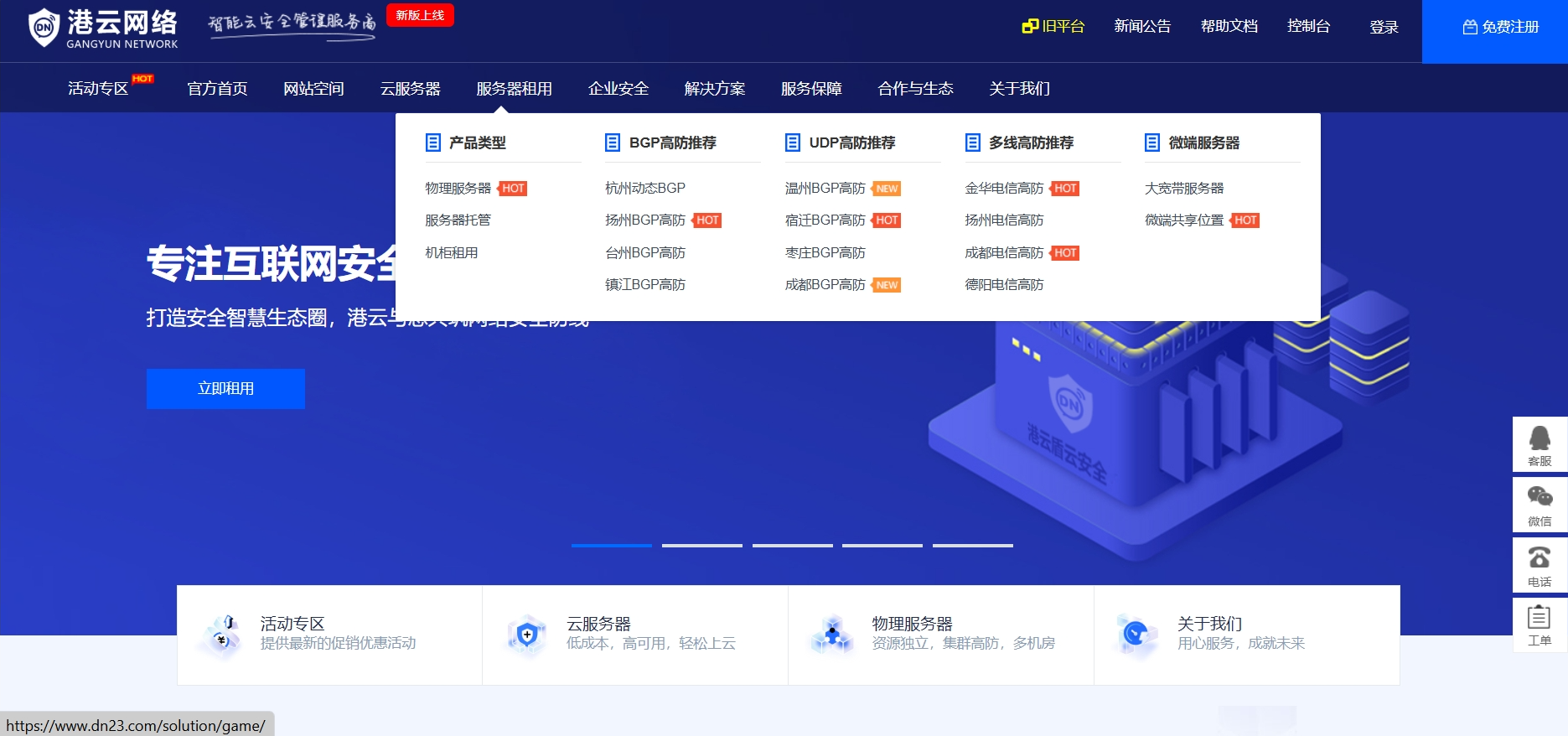
Task: Select Server Hosting in product types
Action: (x=458, y=220)
